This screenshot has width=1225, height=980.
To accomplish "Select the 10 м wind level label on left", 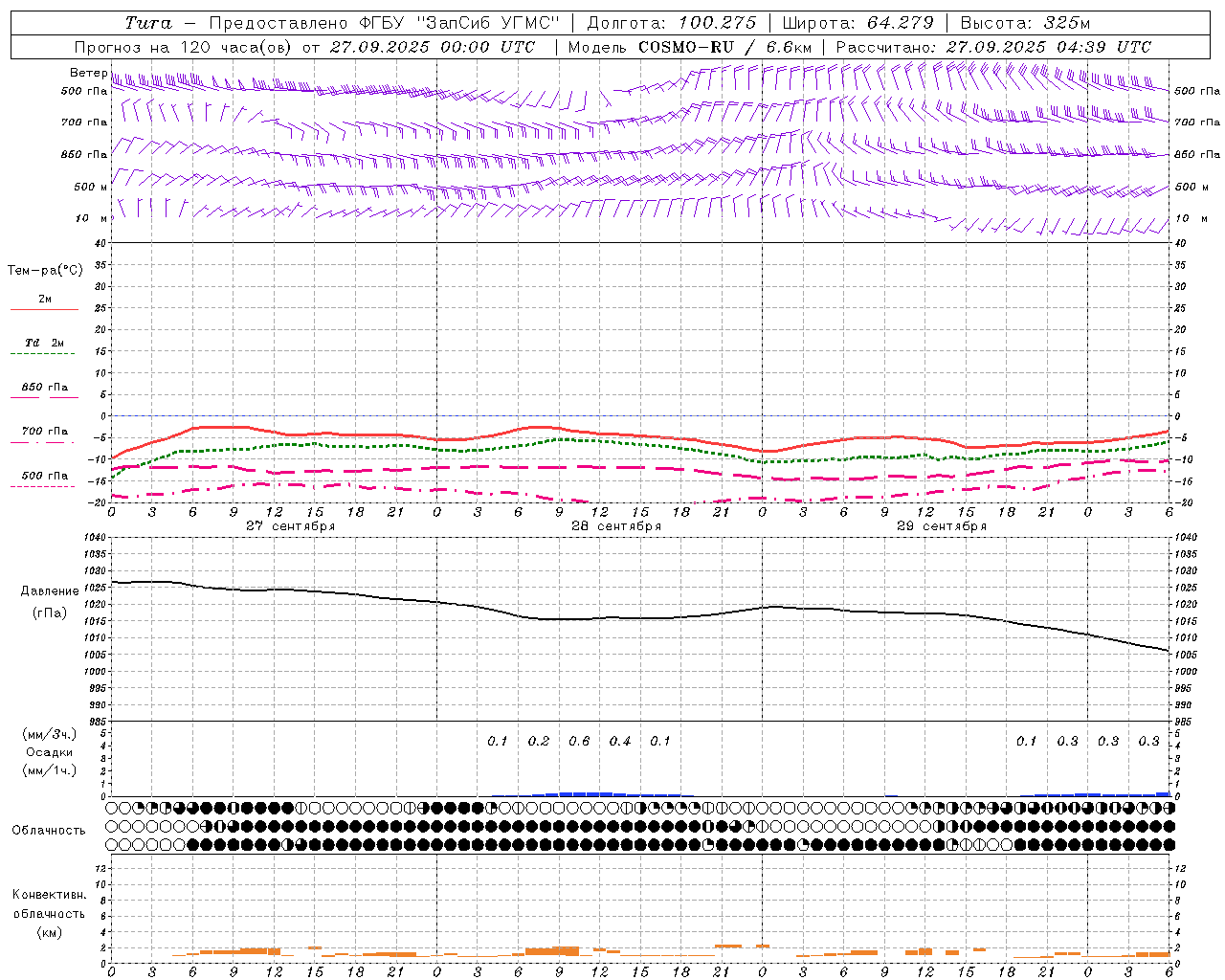I will 92,218.
